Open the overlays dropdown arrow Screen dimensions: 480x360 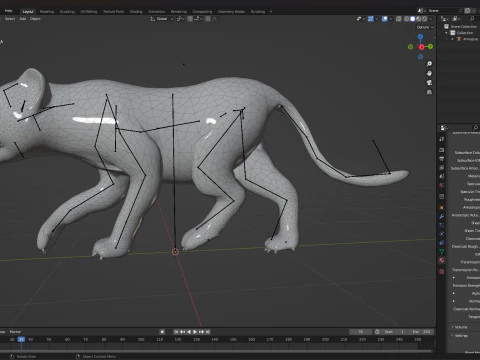[390, 19]
